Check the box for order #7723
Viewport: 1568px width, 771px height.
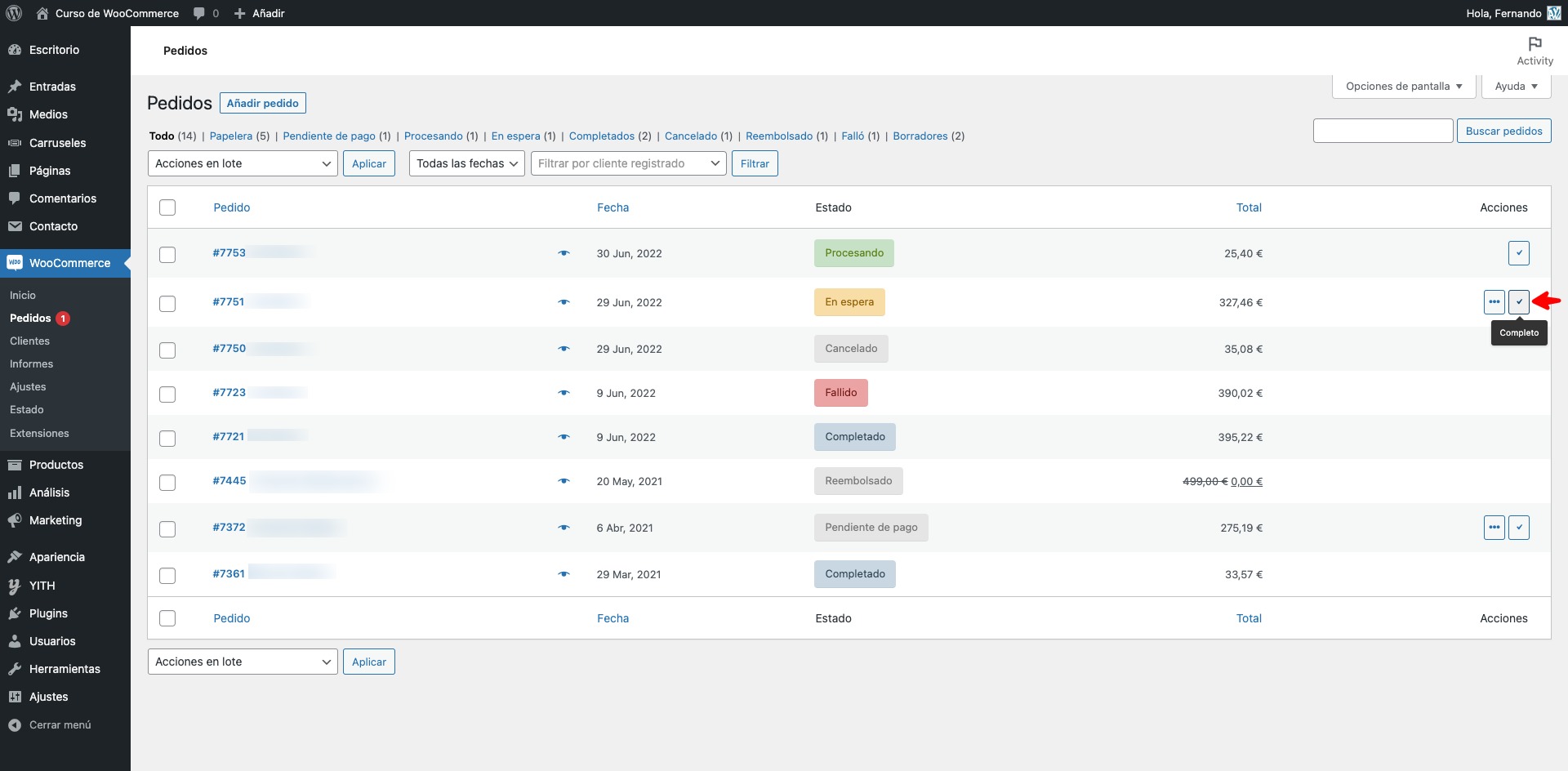click(x=167, y=394)
